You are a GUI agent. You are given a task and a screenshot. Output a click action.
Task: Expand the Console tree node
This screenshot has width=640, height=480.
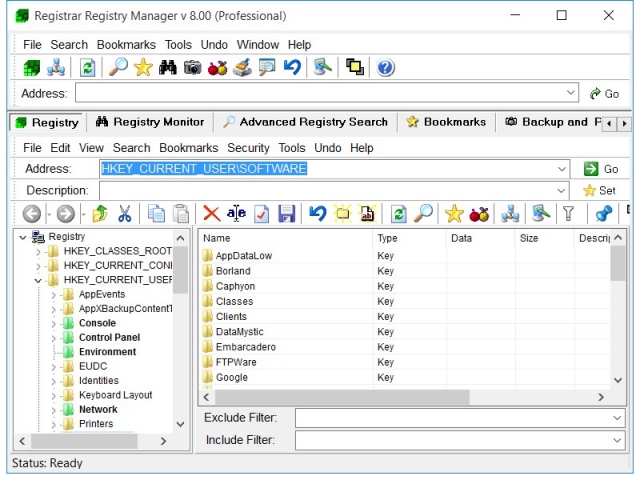53,324
